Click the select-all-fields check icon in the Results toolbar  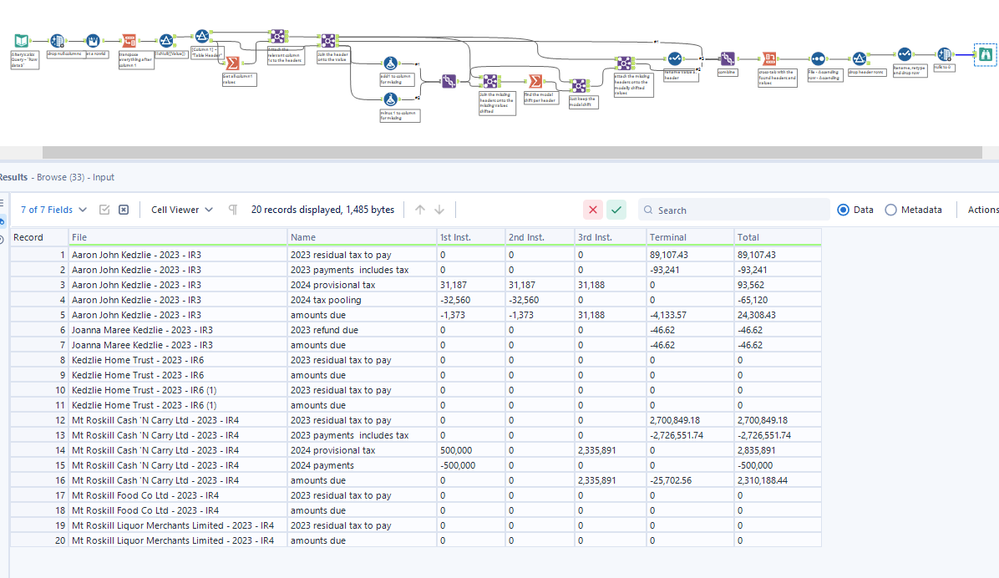[104, 210]
